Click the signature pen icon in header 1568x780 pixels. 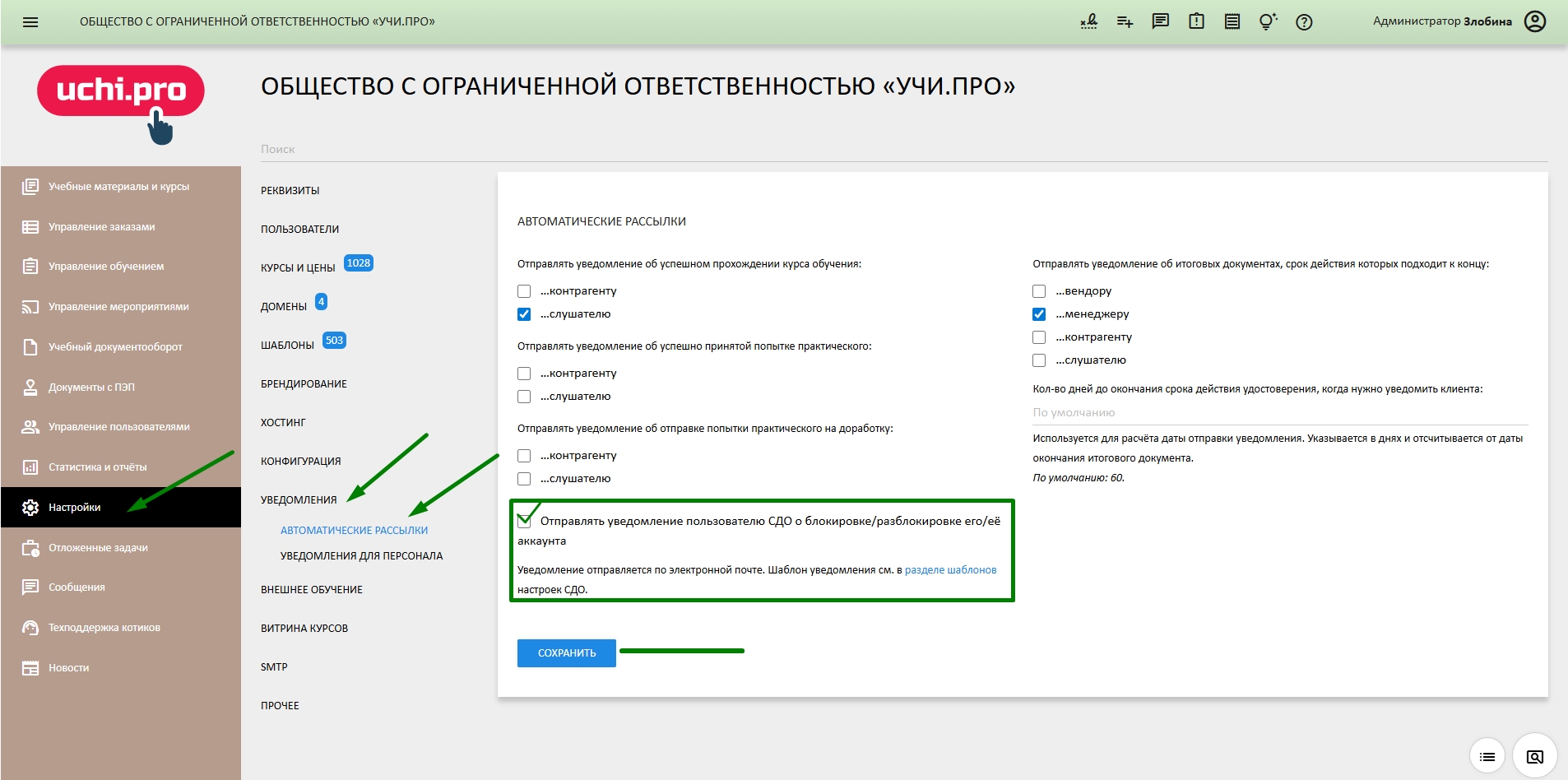tap(1089, 21)
